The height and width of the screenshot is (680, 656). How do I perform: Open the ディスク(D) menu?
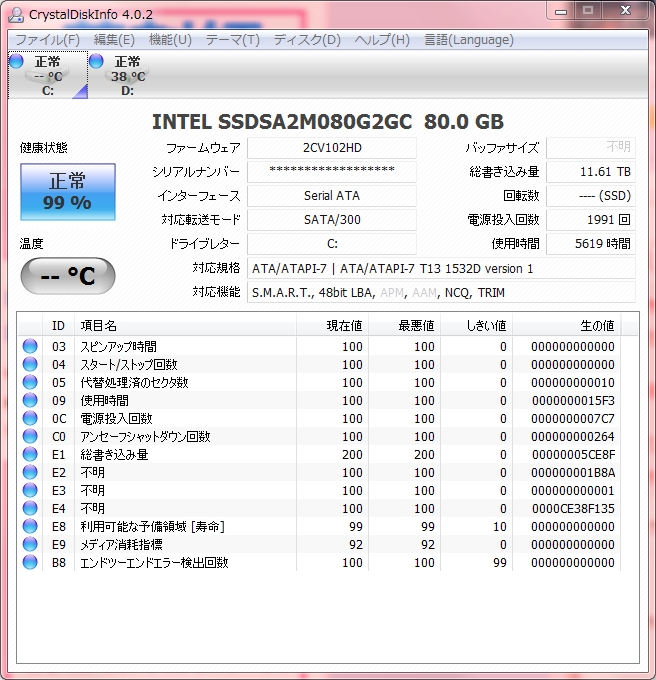[307, 40]
